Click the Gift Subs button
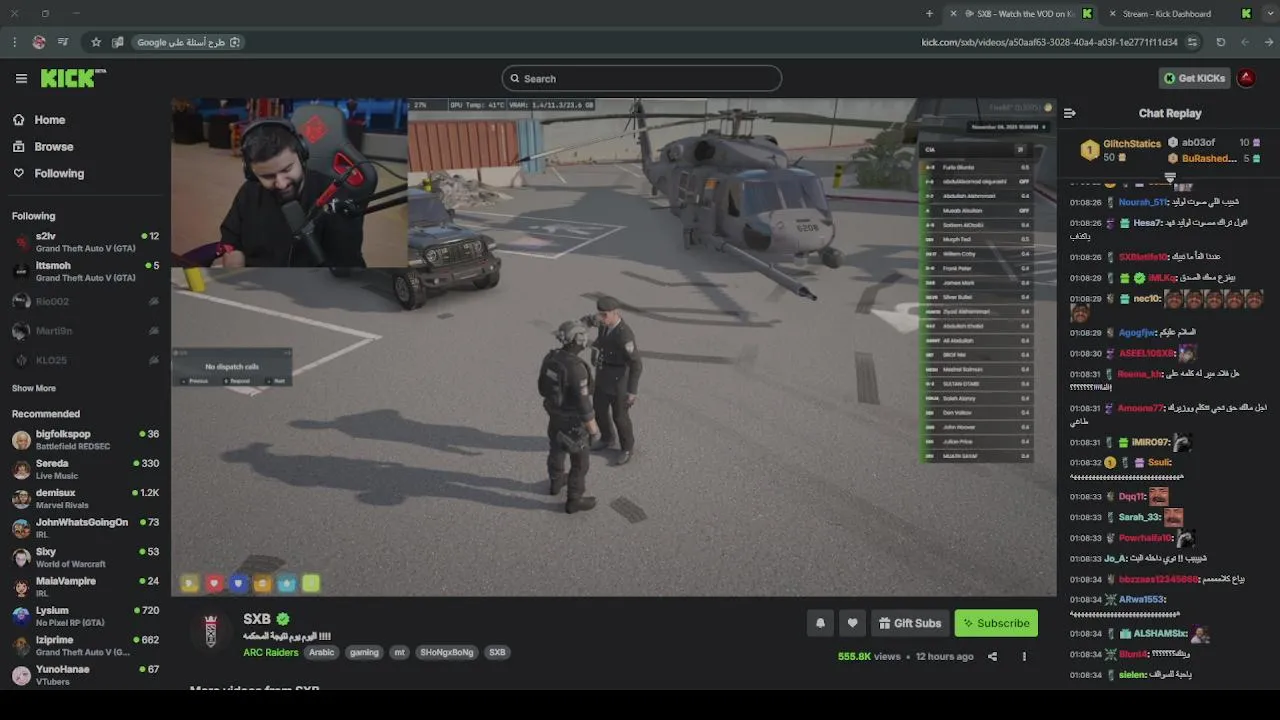 pyautogui.click(x=910, y=623)
